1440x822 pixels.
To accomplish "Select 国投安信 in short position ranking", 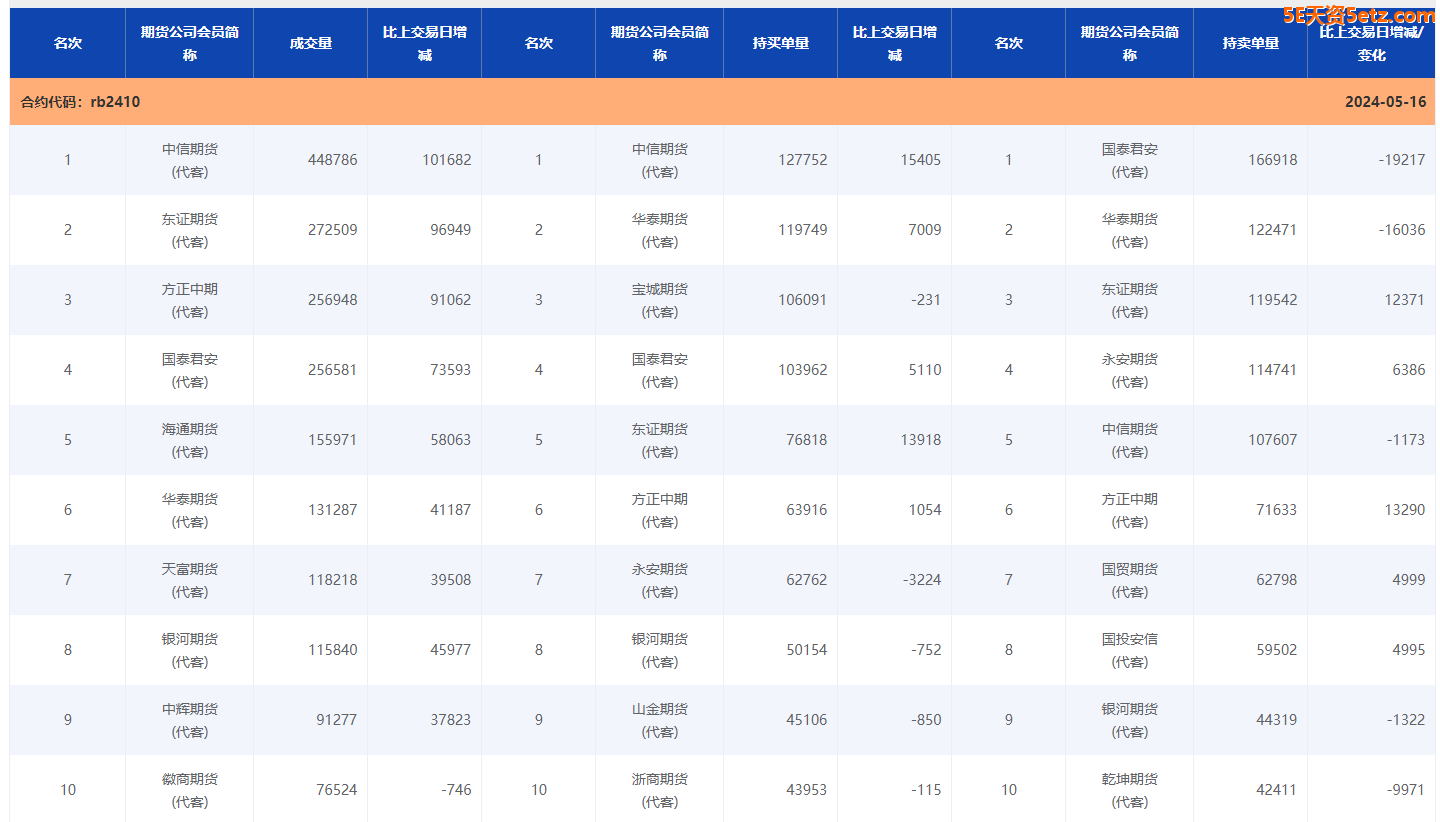I will [1130, 639].
